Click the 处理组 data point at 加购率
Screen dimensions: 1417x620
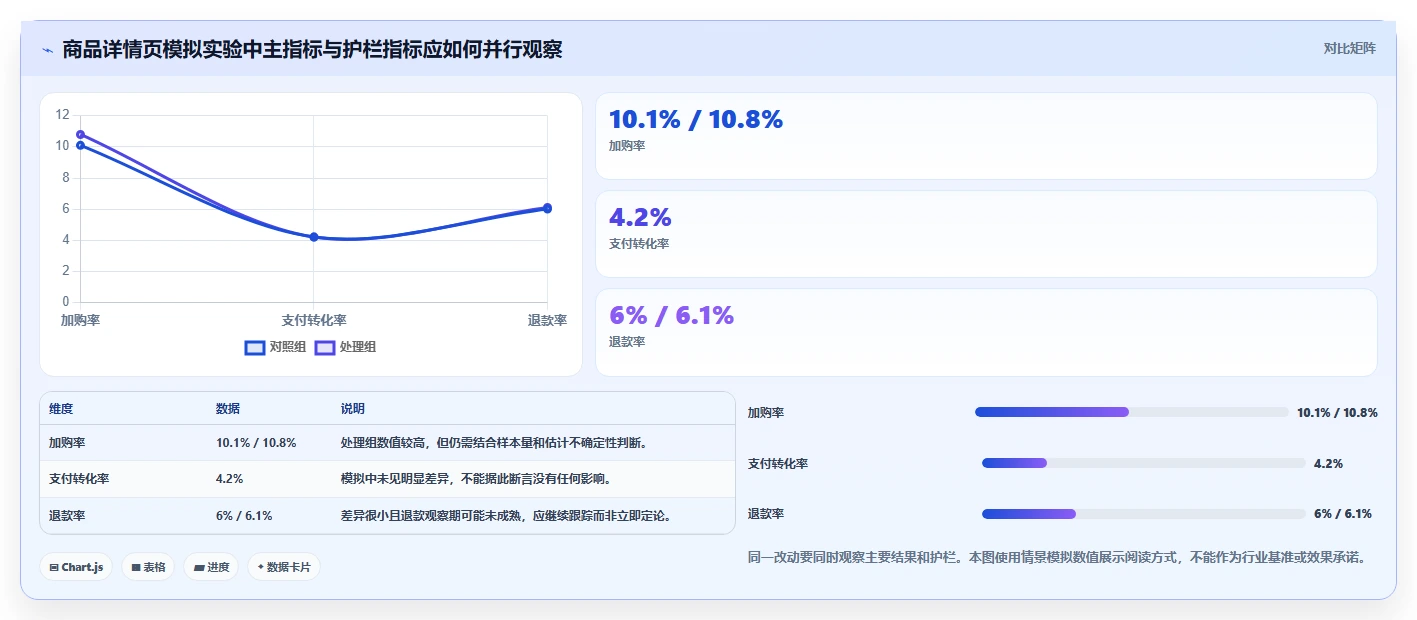(x=81, y=134)
